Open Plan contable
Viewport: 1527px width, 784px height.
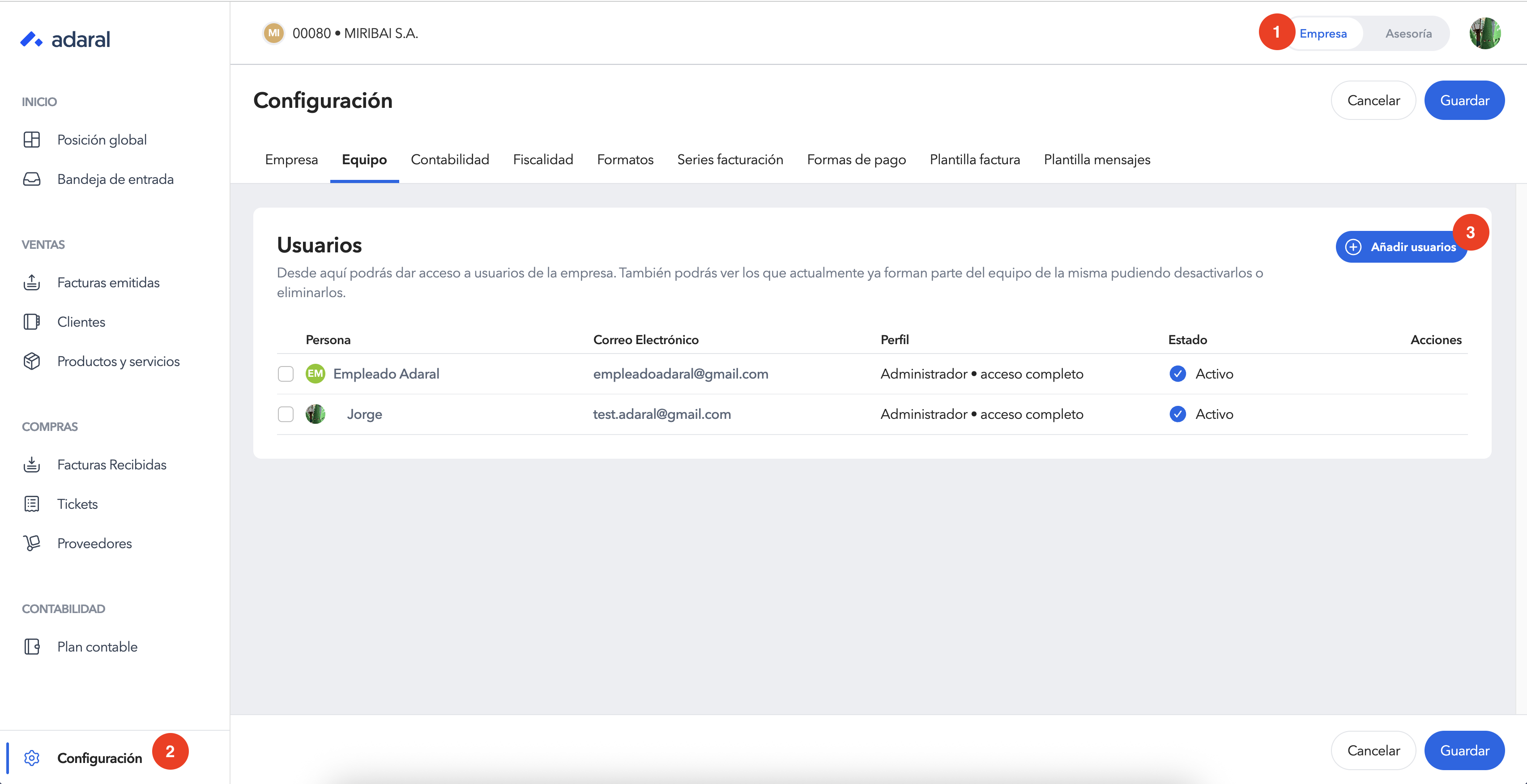tap(97, 647)
